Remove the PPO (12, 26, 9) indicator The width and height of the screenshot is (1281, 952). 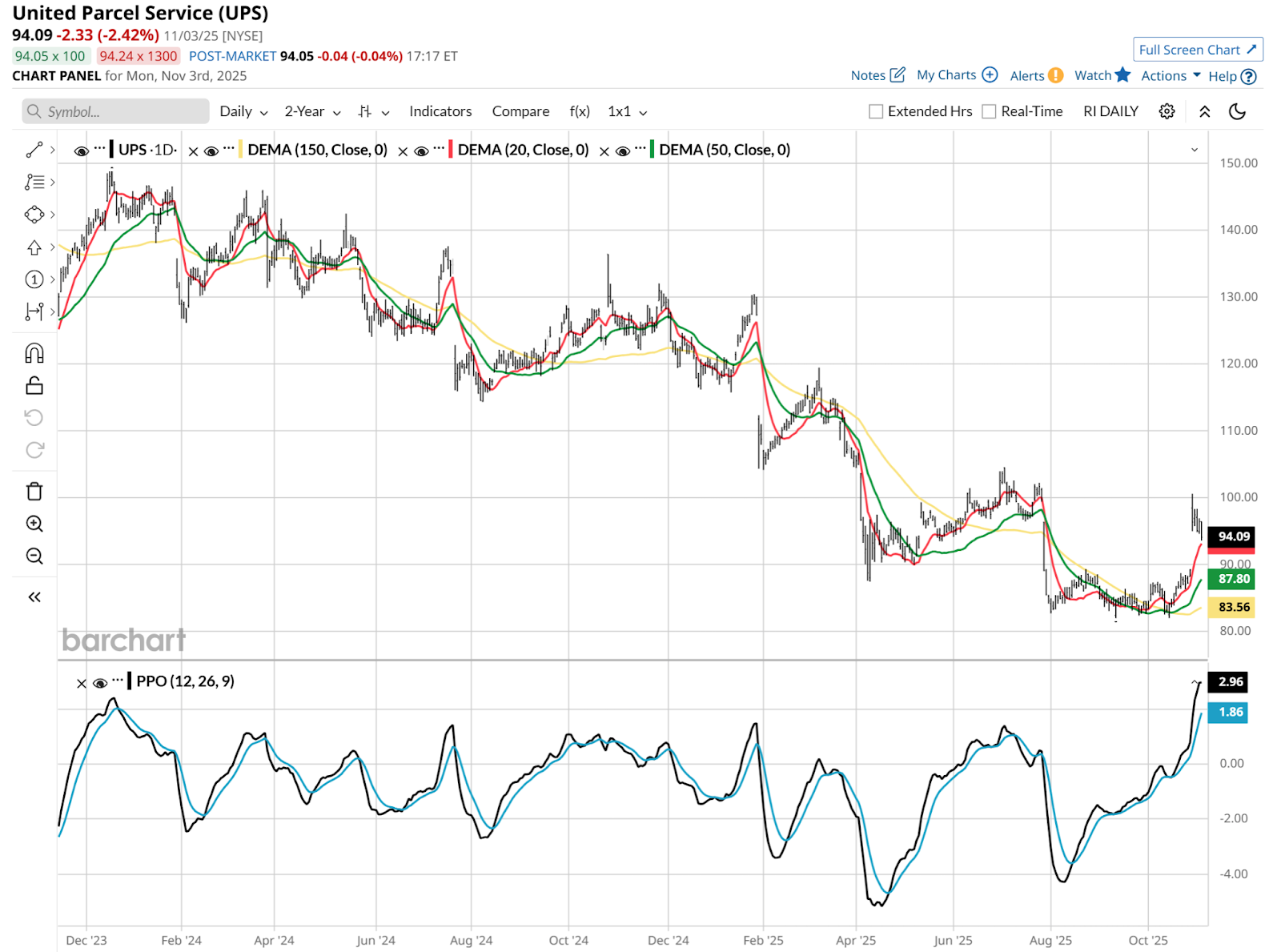click(x=82, y=683)
